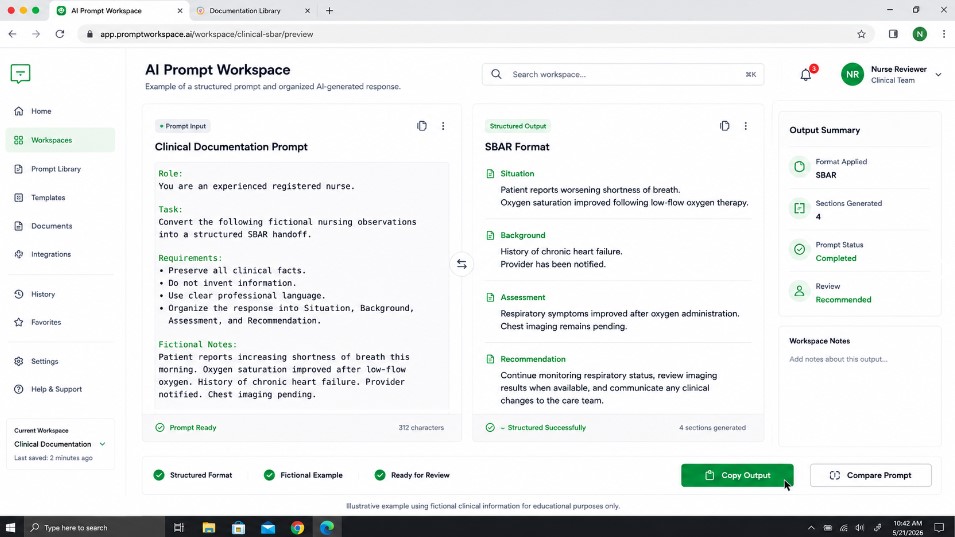Screen dimensions: 955x537
Task: Click the Review person icon
Action: [799, 291]
